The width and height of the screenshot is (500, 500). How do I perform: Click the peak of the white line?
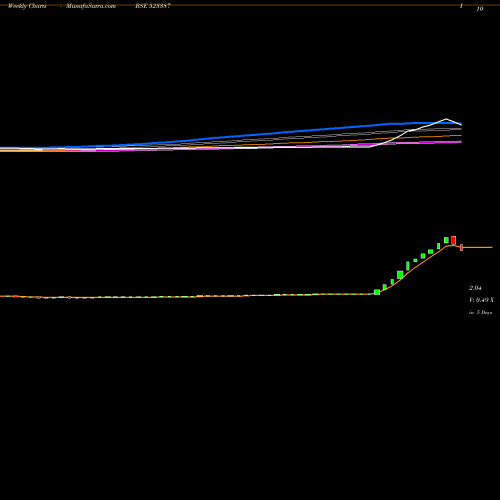(x=446, y=119)
